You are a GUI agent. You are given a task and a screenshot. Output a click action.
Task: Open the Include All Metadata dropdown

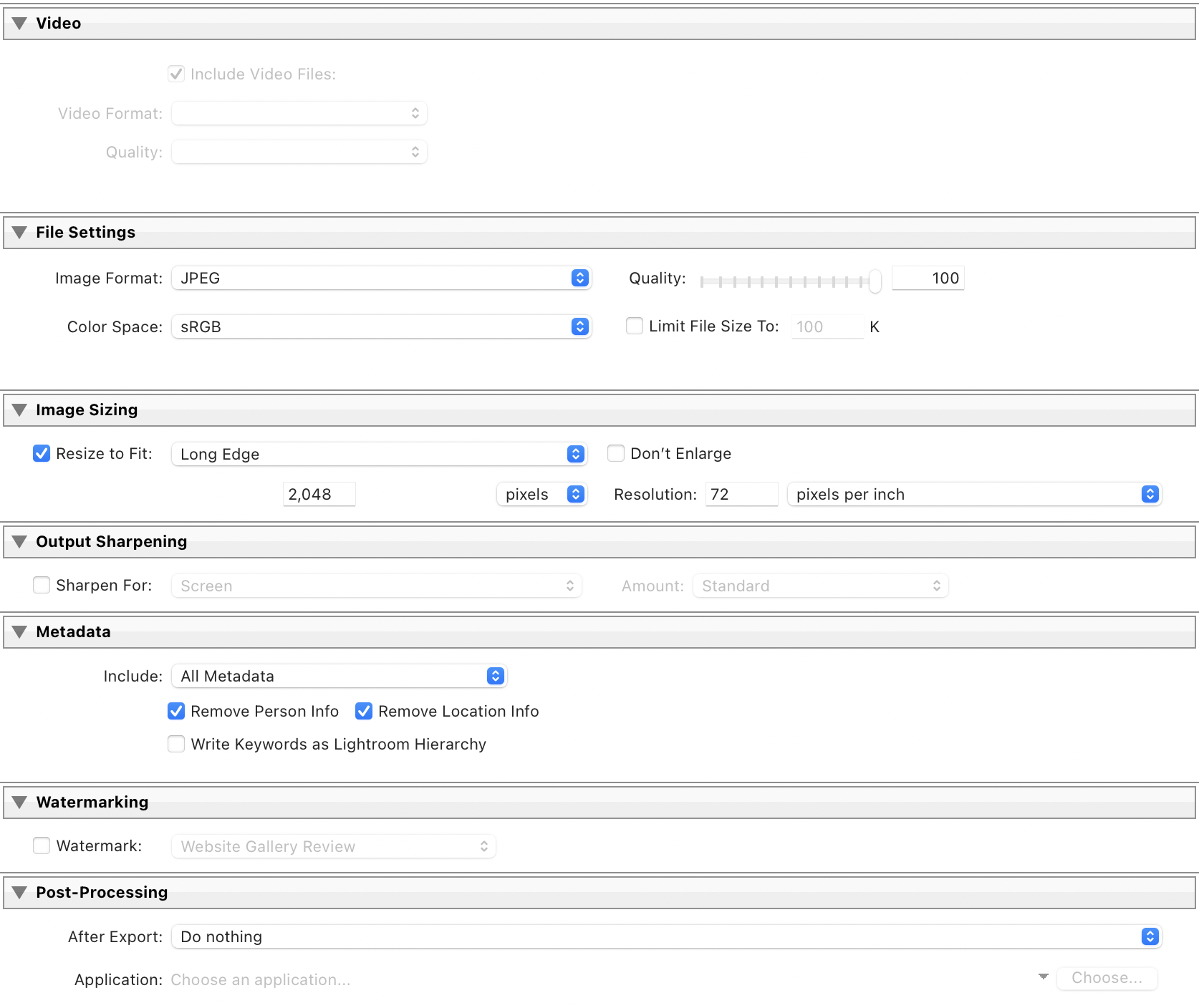click(x=339, y=677)
